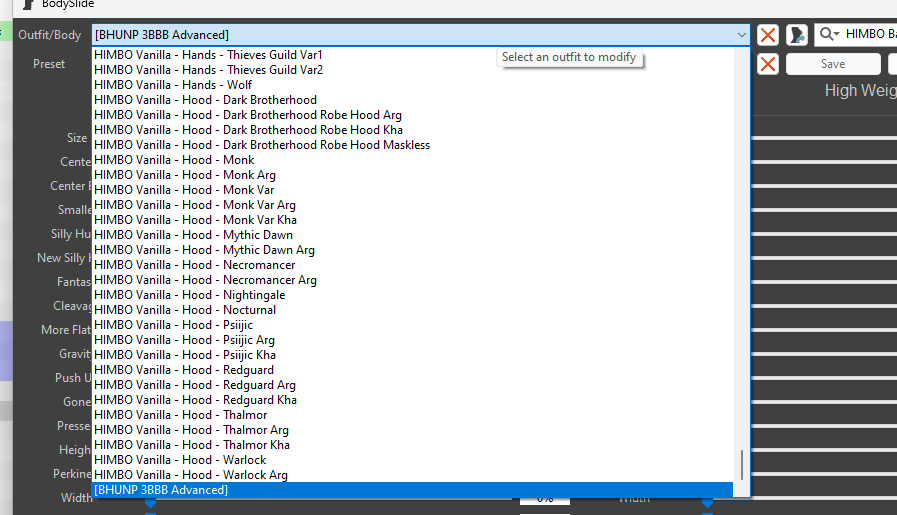
Task: Select HIMBO Vanilla - Hood - Thalmor Kha
Action: pos(412,445)
